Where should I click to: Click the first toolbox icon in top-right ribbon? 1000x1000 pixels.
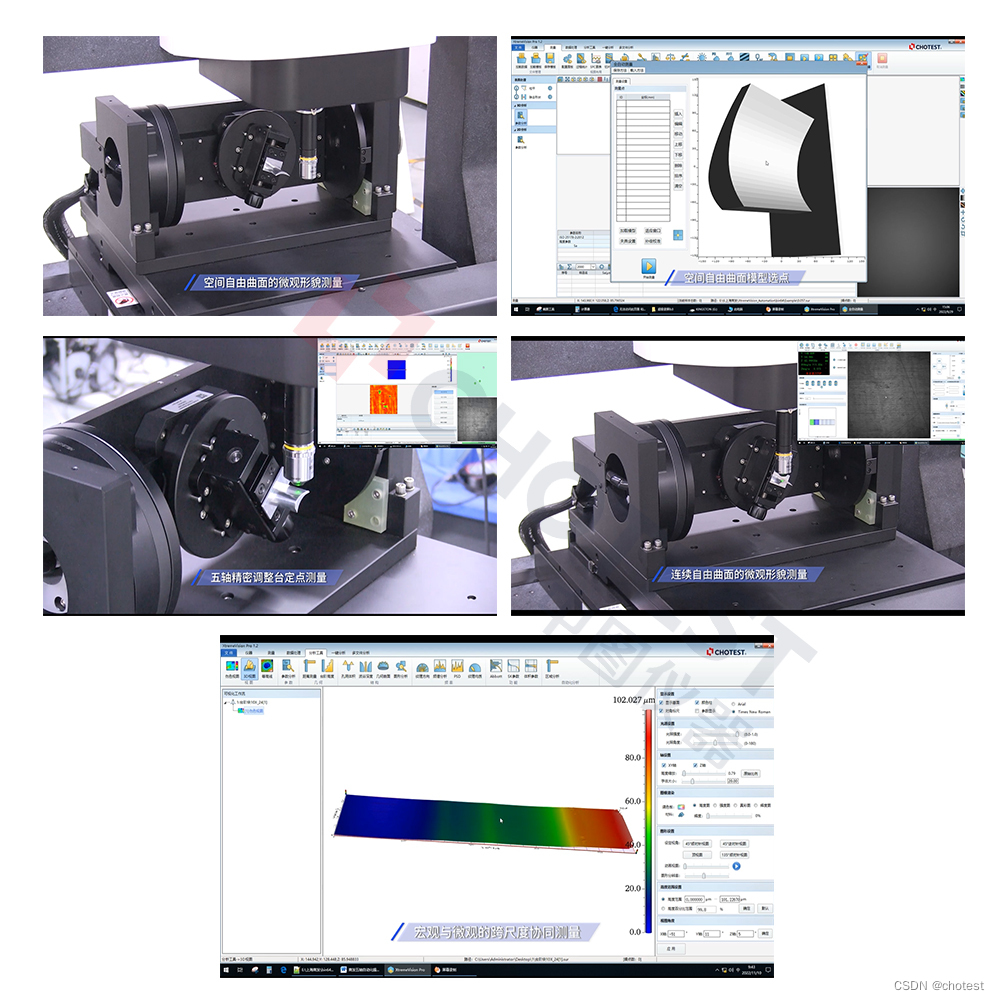pos(522,59)
